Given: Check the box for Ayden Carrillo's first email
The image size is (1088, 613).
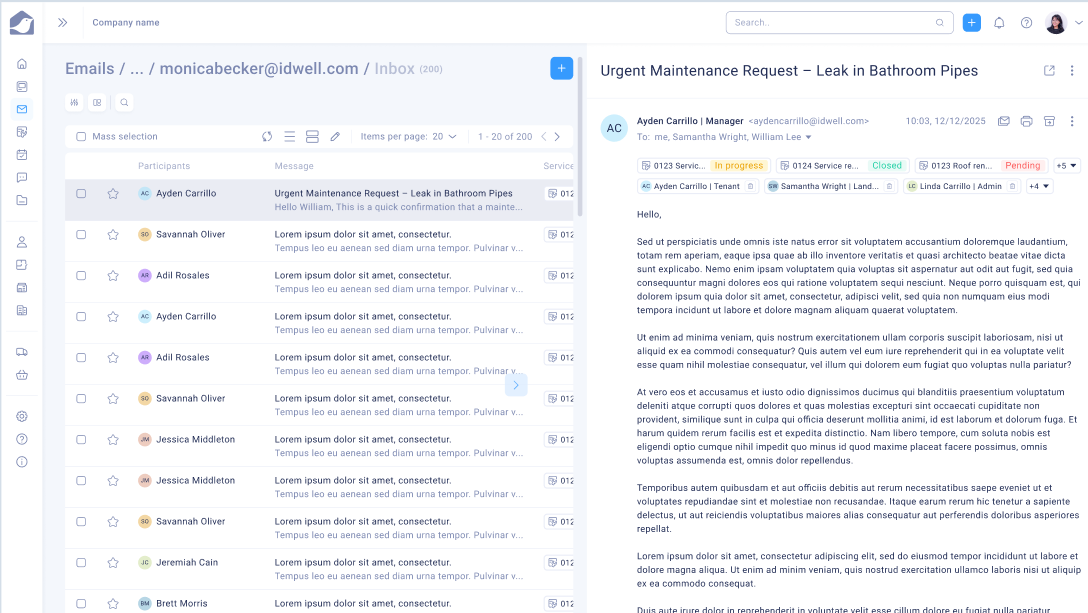Looking at the screenshot, I should pos(81,194).
